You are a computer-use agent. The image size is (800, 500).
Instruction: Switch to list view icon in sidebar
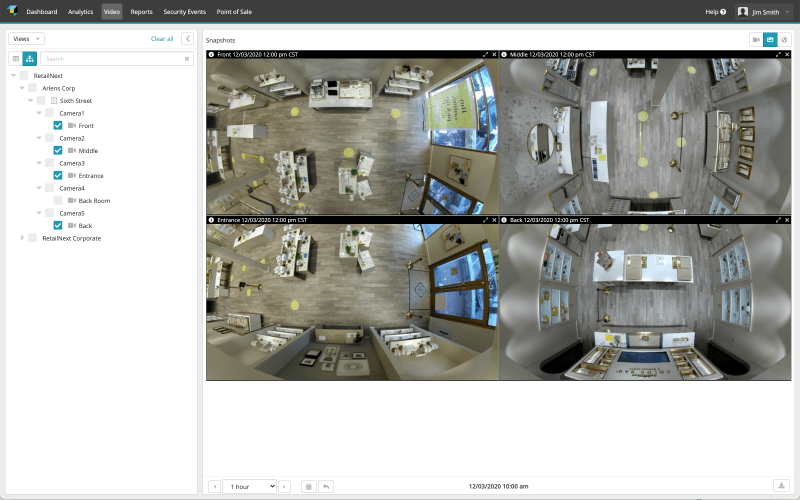[16, 59]
